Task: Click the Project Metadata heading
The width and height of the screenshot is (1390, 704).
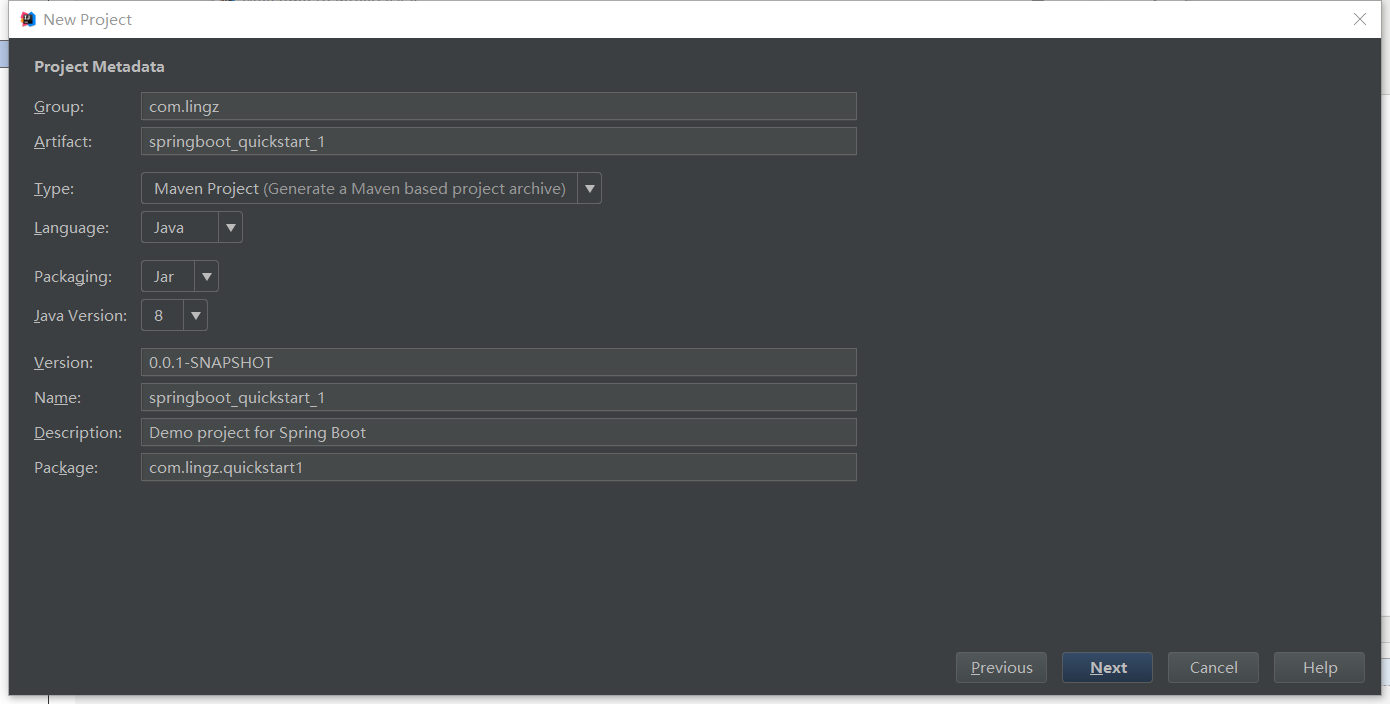Action: pos(99,67)
